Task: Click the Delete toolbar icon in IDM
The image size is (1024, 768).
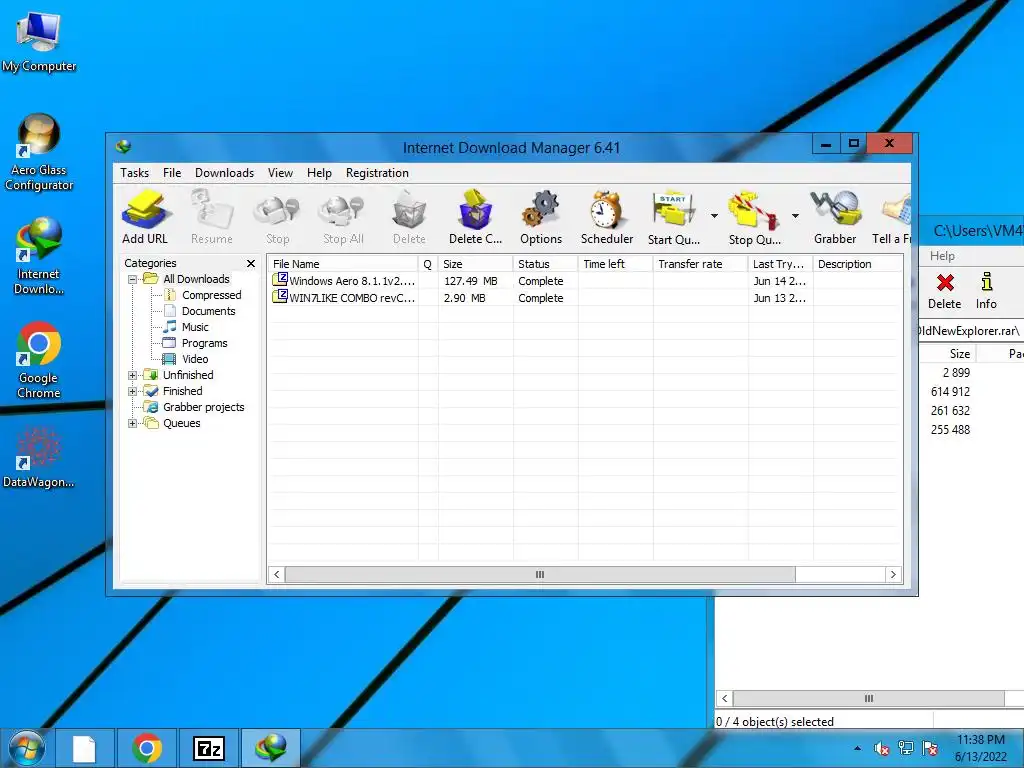Action: [x=409, y=218]
